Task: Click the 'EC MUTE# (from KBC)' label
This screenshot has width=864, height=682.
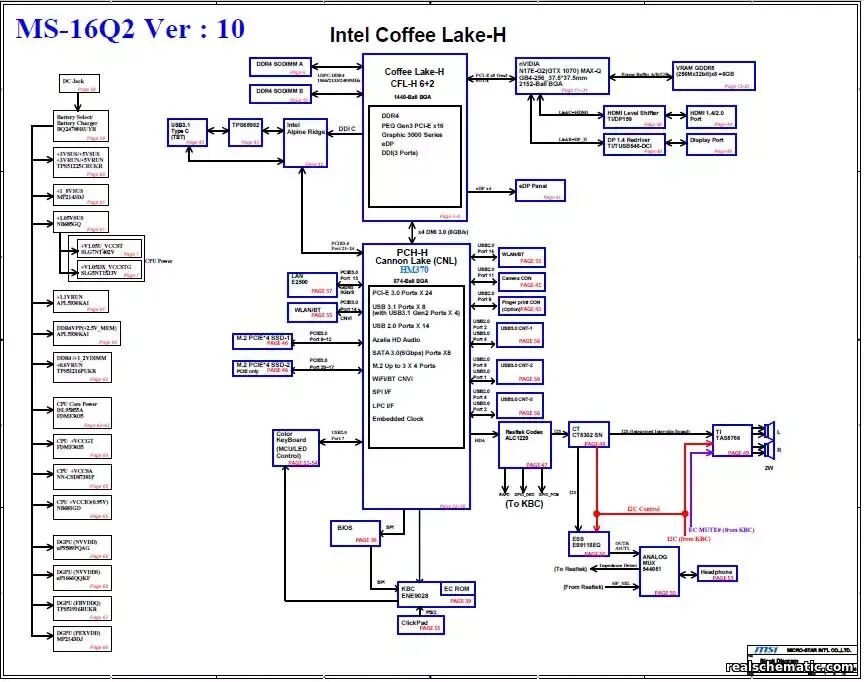Action: (x=721, y=530)
